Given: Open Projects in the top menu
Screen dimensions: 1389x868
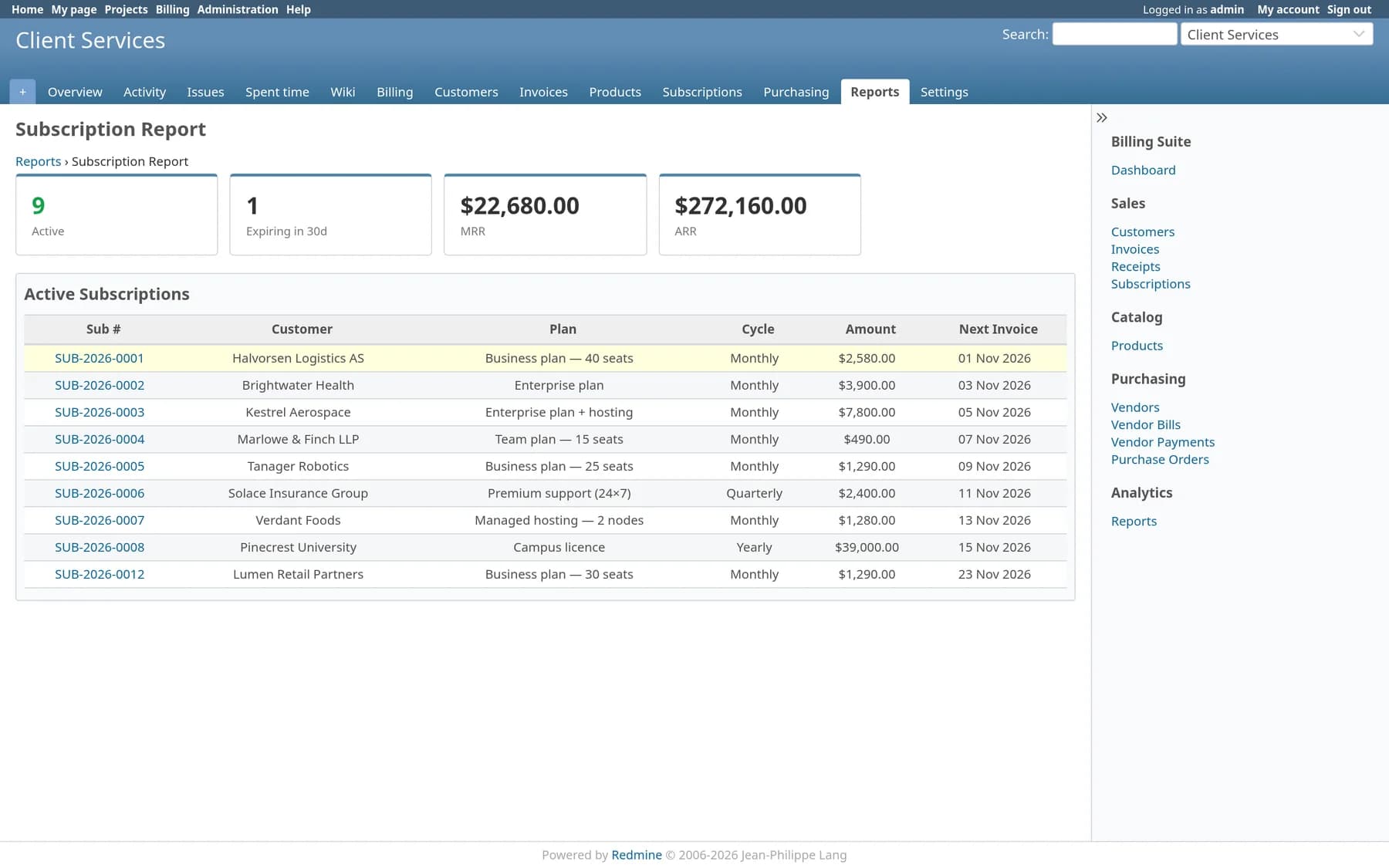Looking at the screenshot, I should tap(126, 9).
